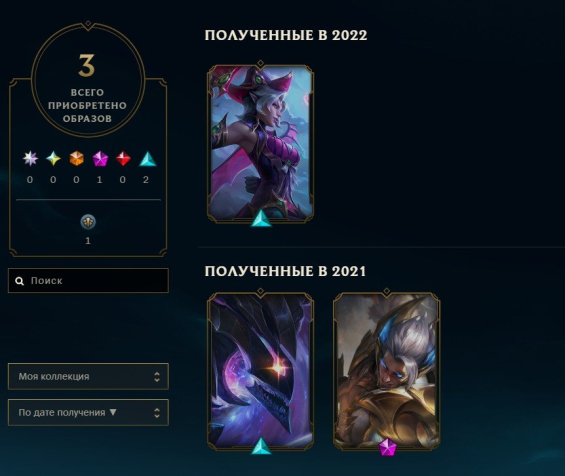This screenshot has height=476, width=565.
Task: Click the Legendary tier orange gem icon
Action: 76,158
